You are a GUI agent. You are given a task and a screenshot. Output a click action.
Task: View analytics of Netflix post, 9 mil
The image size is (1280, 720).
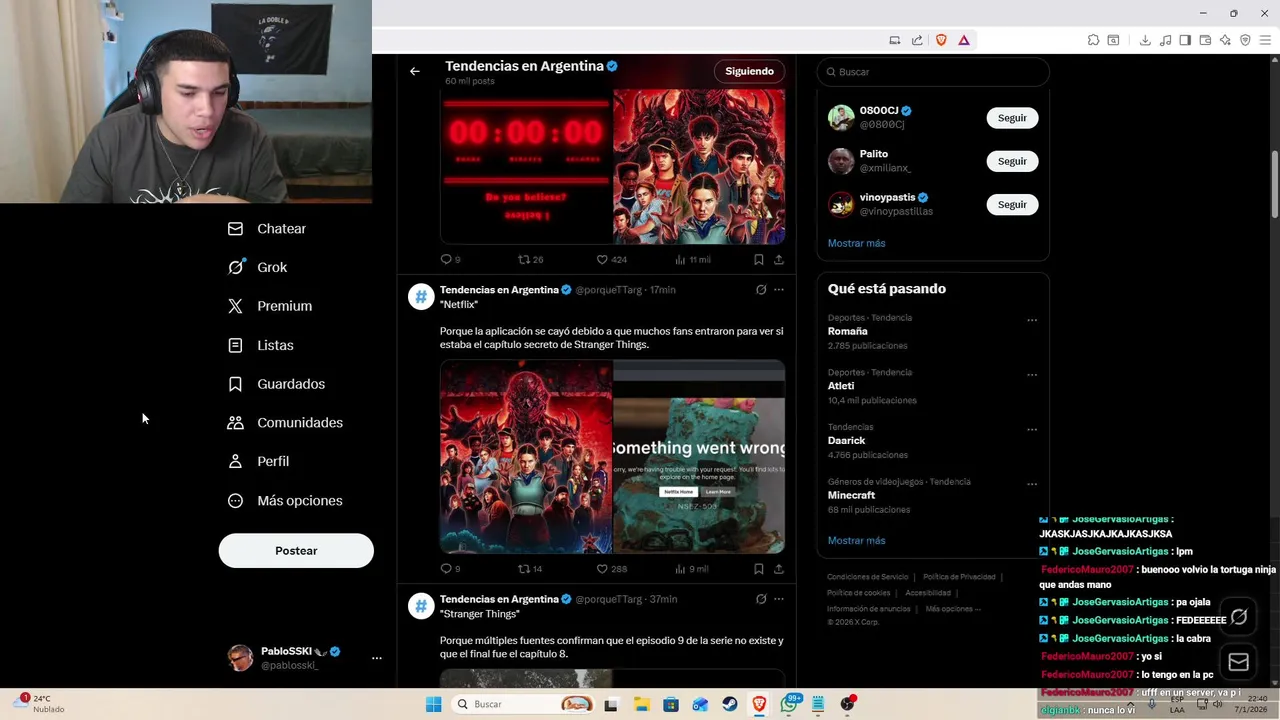pyautogui.click(x=692, y=569)
